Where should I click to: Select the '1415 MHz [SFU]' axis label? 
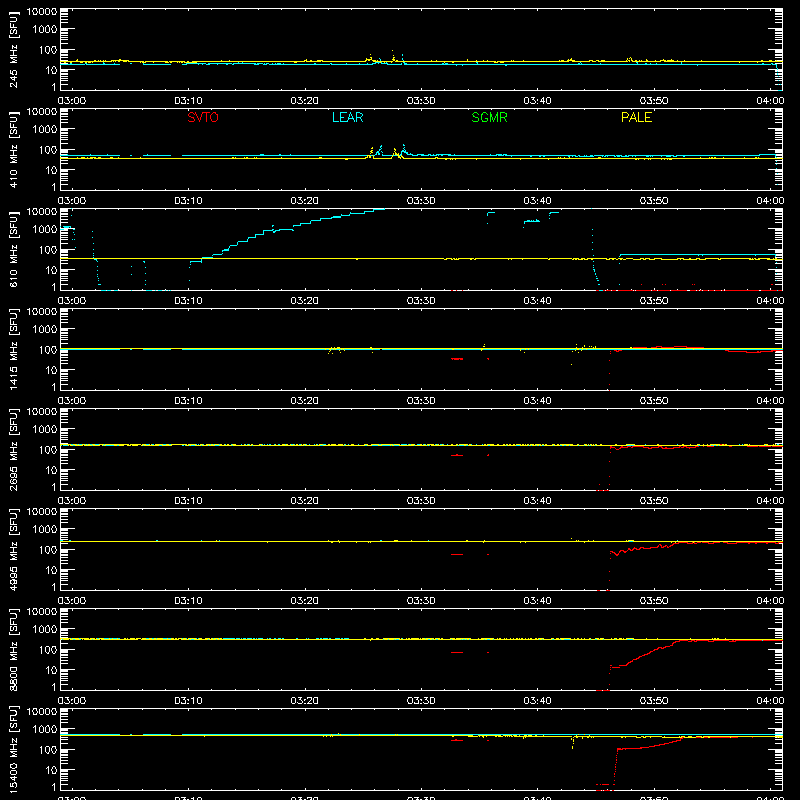coord(14,350)
